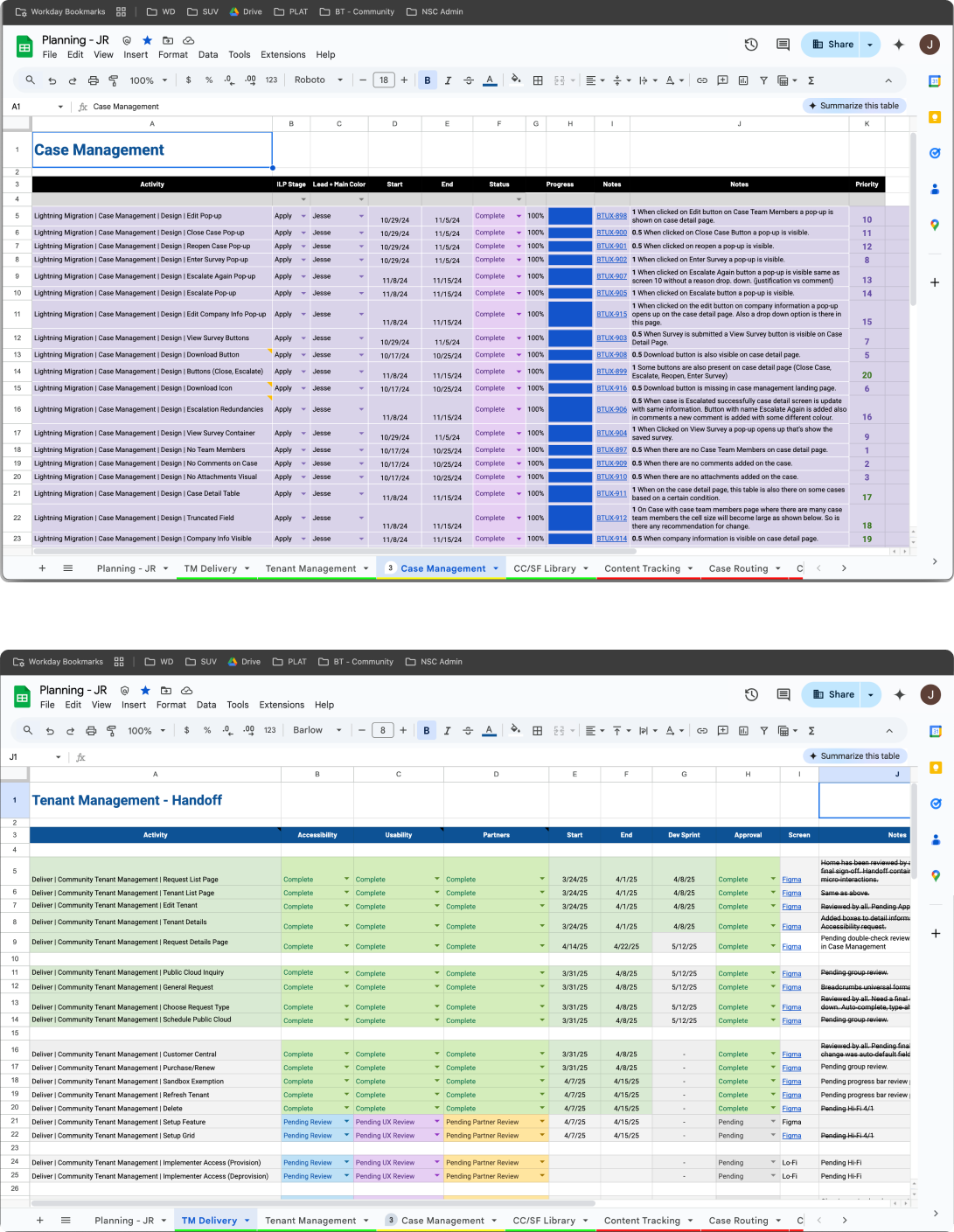Screen dimensions: 954x1232
Task: Open version history clock in Tenant Management window
Action: 751,694
